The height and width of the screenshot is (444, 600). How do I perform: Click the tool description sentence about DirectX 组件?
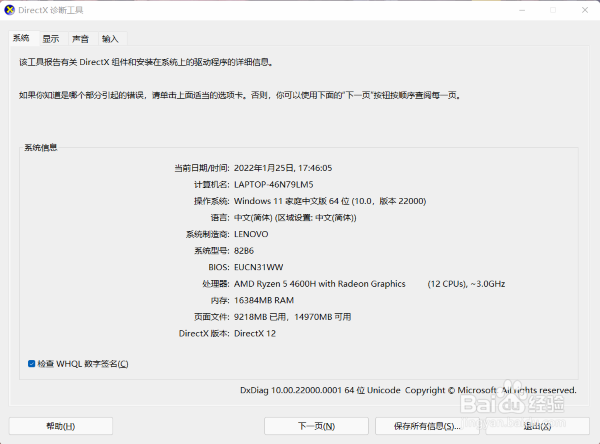[147, 62]
